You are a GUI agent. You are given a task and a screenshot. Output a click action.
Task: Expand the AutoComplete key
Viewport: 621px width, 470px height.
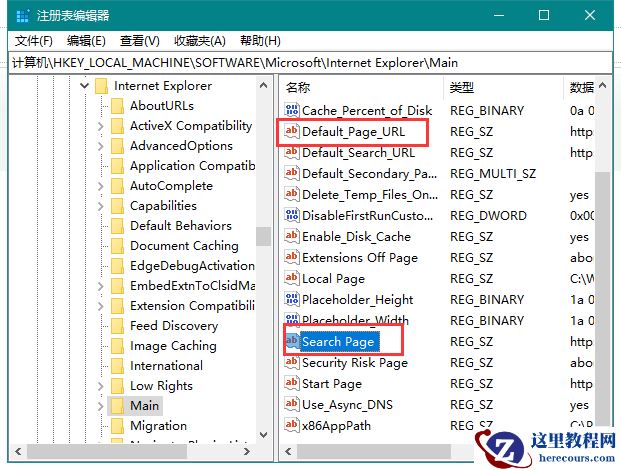100,186
